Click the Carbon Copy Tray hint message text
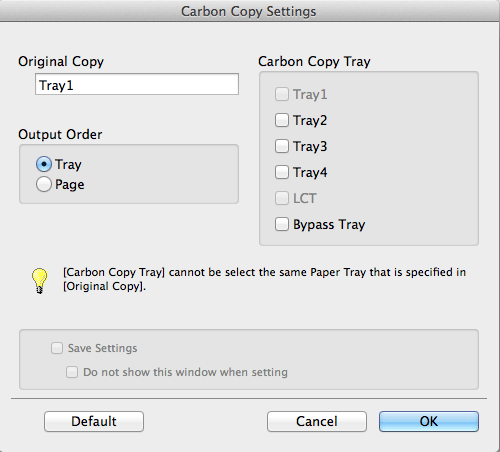This screenshot has width=500, height=452. [264, 279]
